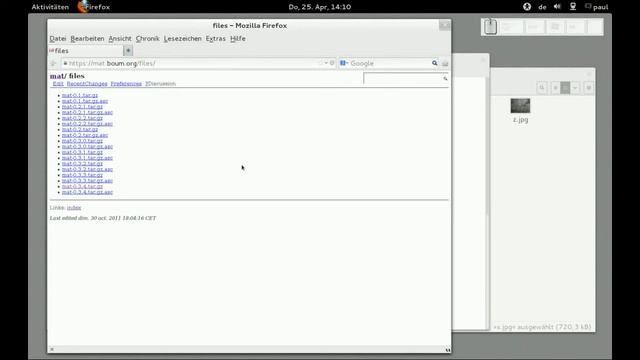This screenshot has height=360, width=640.
Task: Click the home icon right of Google search
Action: coord(445,63)
